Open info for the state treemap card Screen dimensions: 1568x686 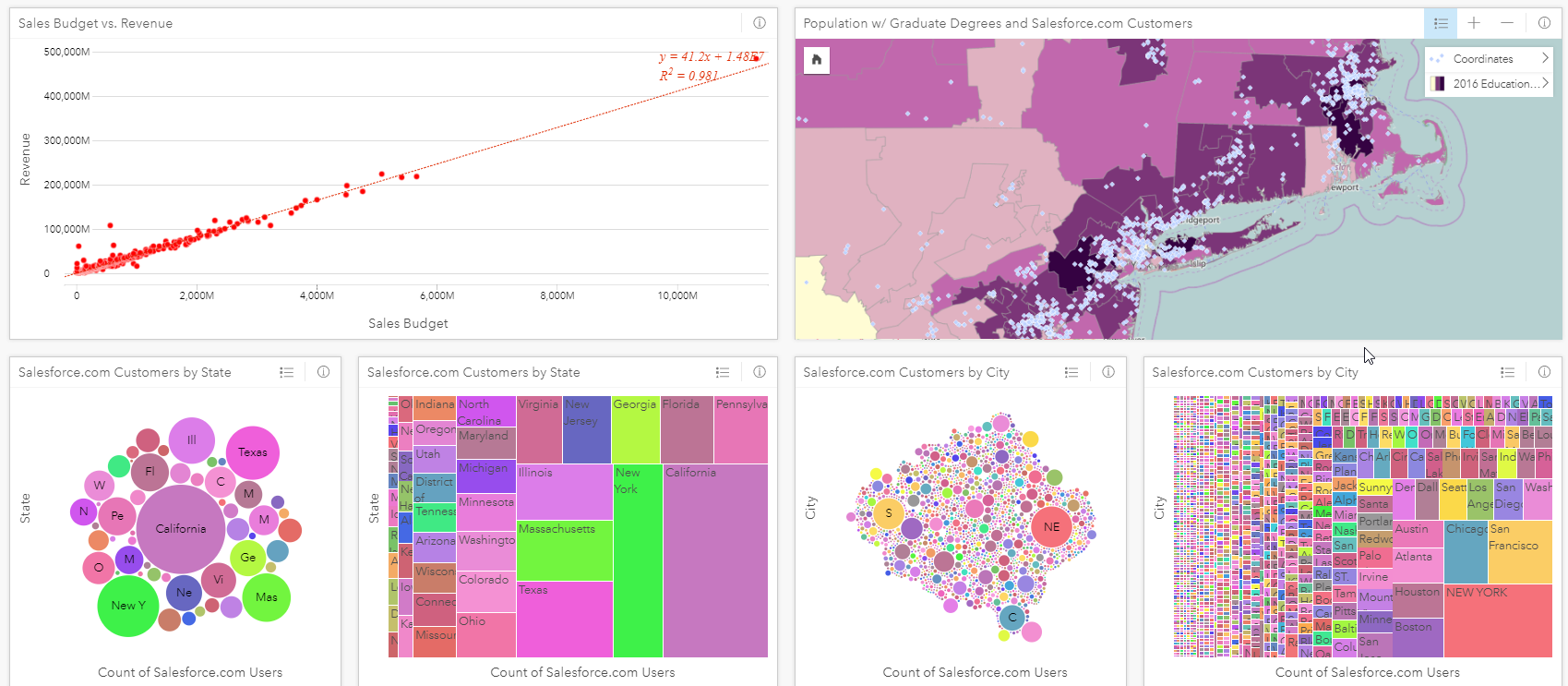[x=759, y=372]
